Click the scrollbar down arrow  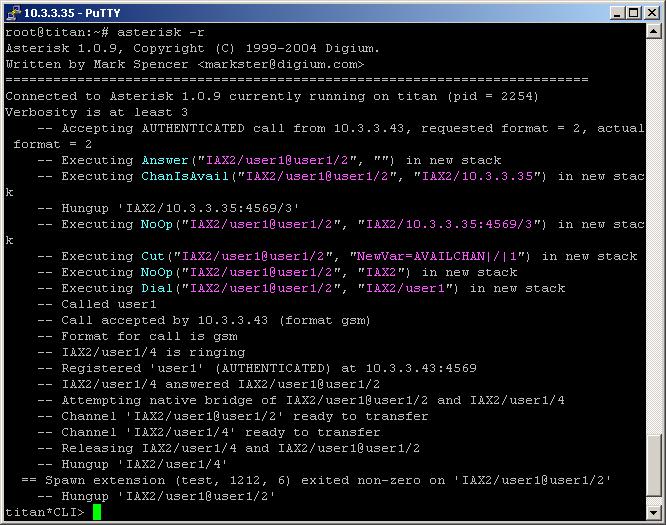(654, 514)
